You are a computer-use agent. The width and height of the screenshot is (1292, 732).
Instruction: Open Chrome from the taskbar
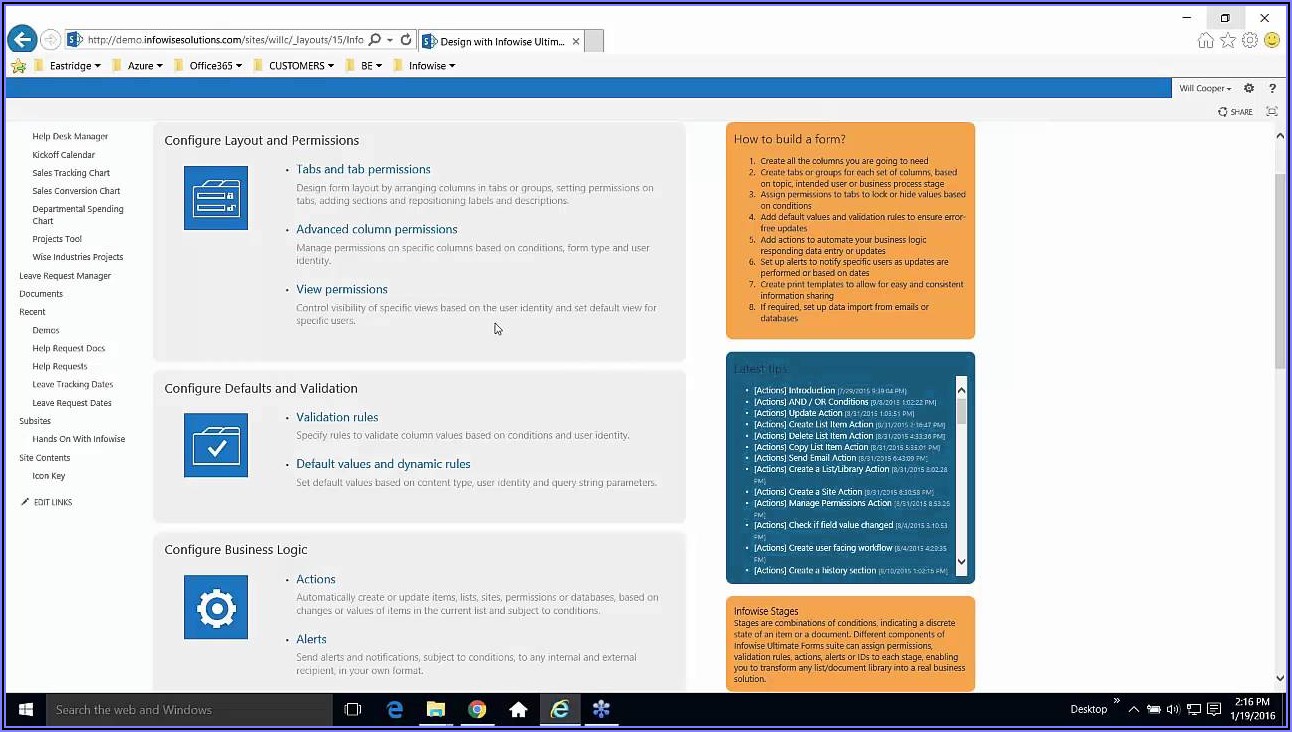[477, 709]
